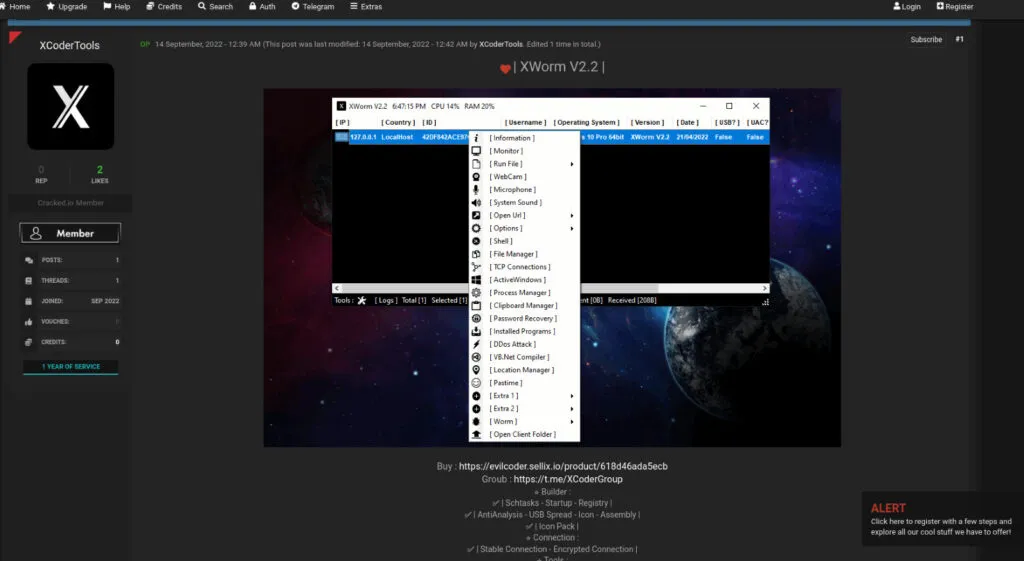Click the LIKES count of 2
This screenshot has width=1024, height=561.
pyautogui.click(x=99, y=170)
